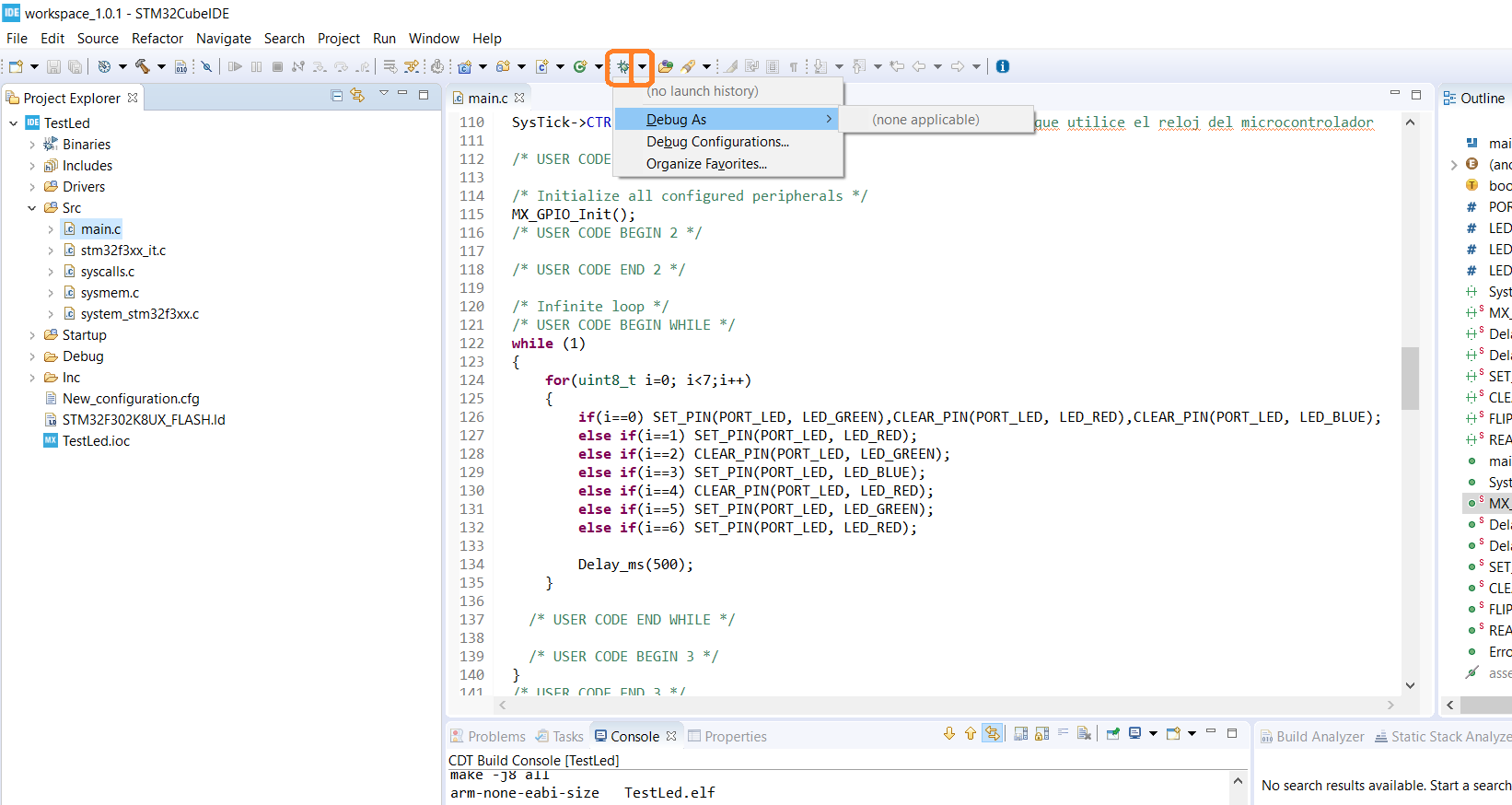Screen dimensions: 1512x805
Task: Toggle Console scroll lock icon
Action: point(1042,734)
